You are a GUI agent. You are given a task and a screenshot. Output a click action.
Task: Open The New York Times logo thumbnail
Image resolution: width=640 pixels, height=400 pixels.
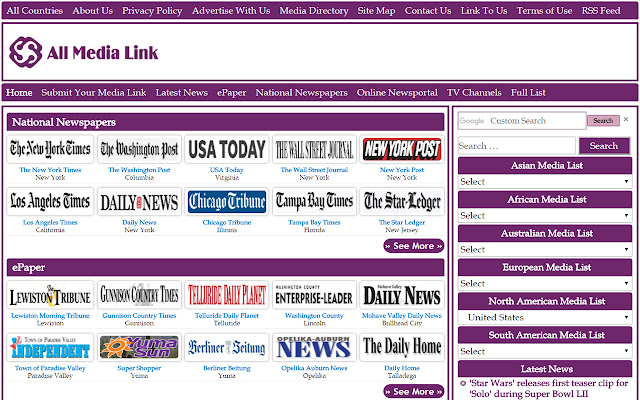click(x=50, y=149)
